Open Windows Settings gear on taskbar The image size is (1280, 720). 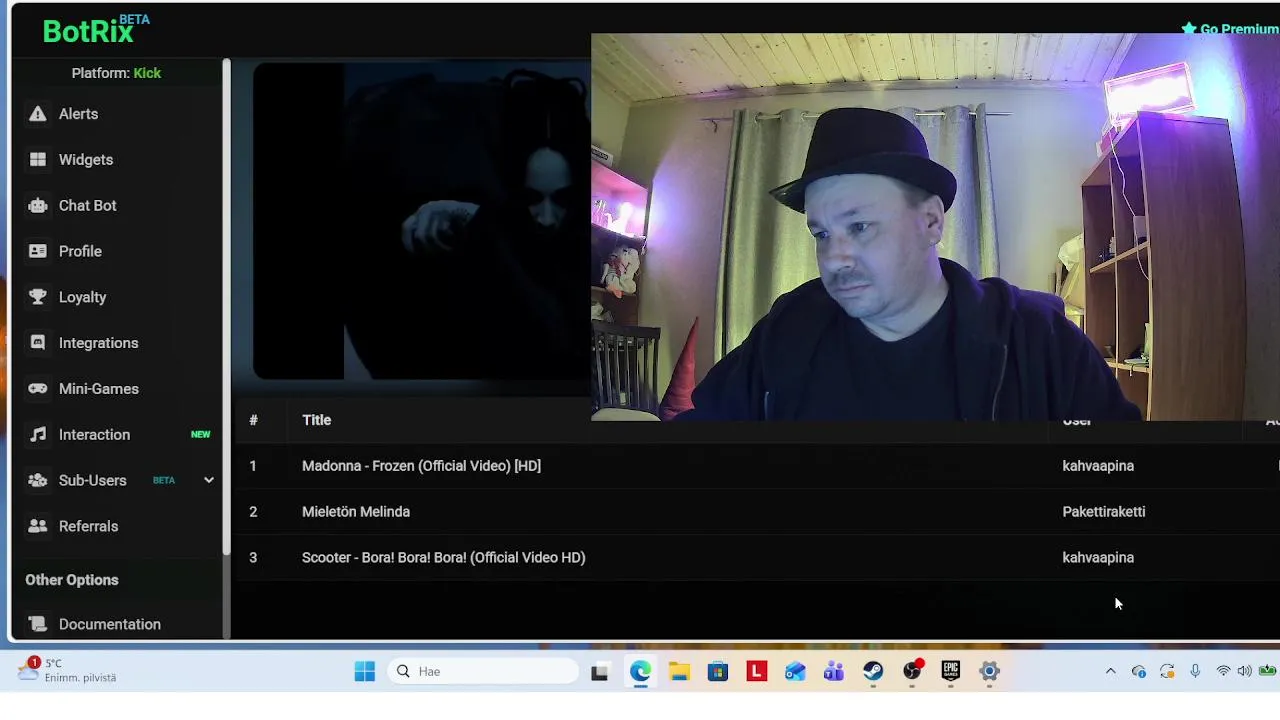click(x=989, y=672)
